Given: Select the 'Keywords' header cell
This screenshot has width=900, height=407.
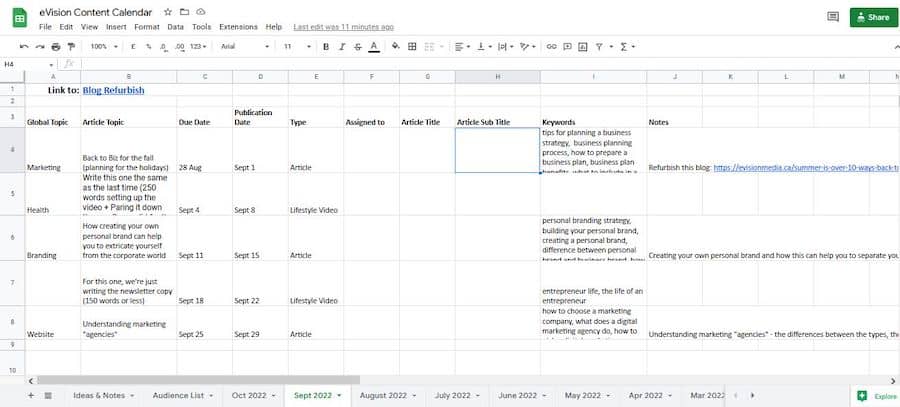Looking at the screenshot, I should tap(593, 117).
